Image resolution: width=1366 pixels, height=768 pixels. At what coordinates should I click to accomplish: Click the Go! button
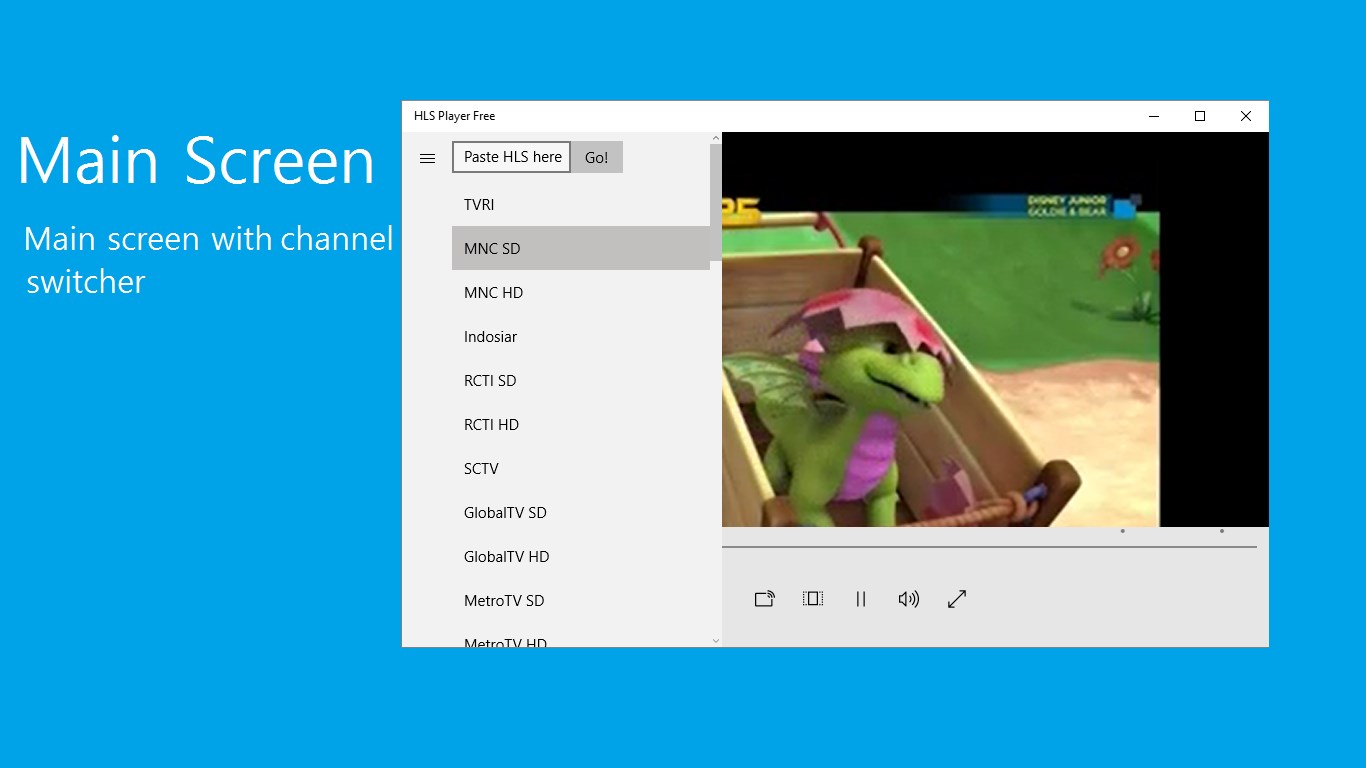point(597,157)
